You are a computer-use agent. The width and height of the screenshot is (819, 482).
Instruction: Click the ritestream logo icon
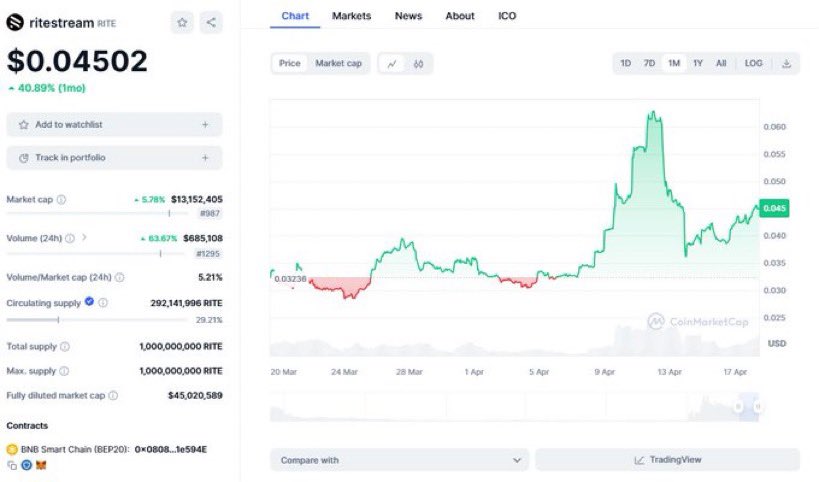pos(15,22)
